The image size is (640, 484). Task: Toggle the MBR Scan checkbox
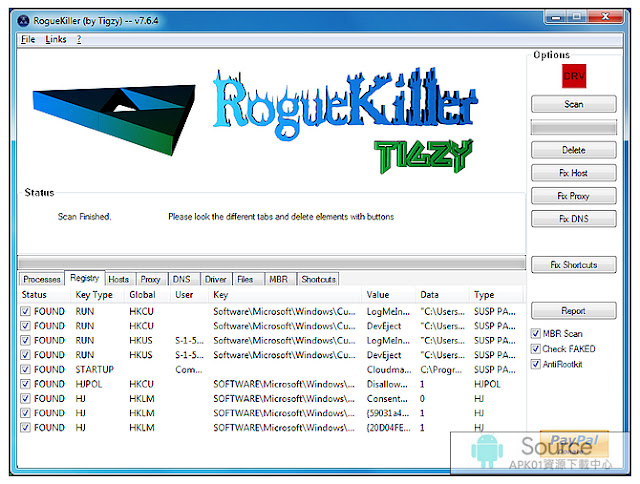point(536,334)
